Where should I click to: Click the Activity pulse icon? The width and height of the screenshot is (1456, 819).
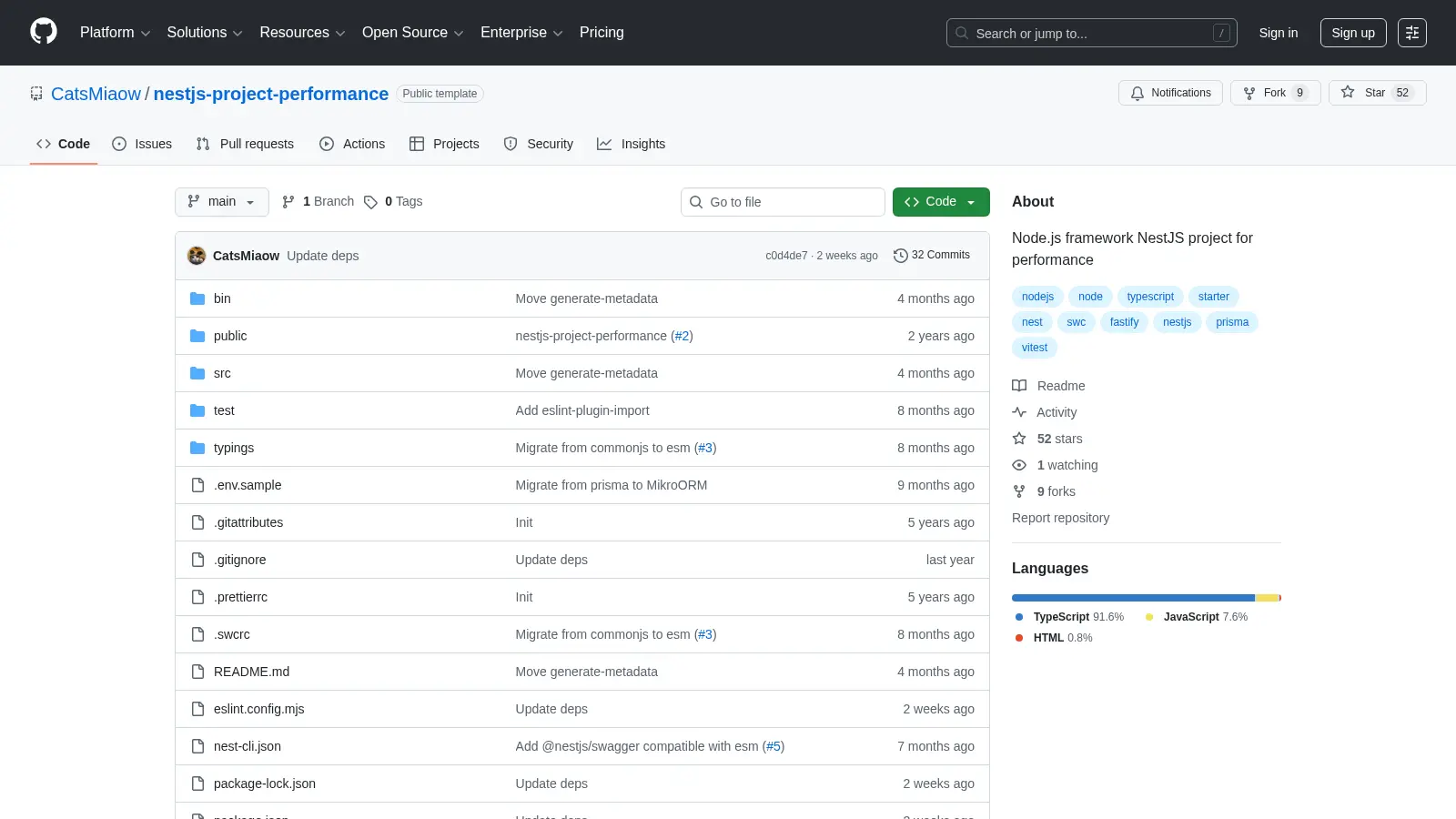coord(1019,412)
